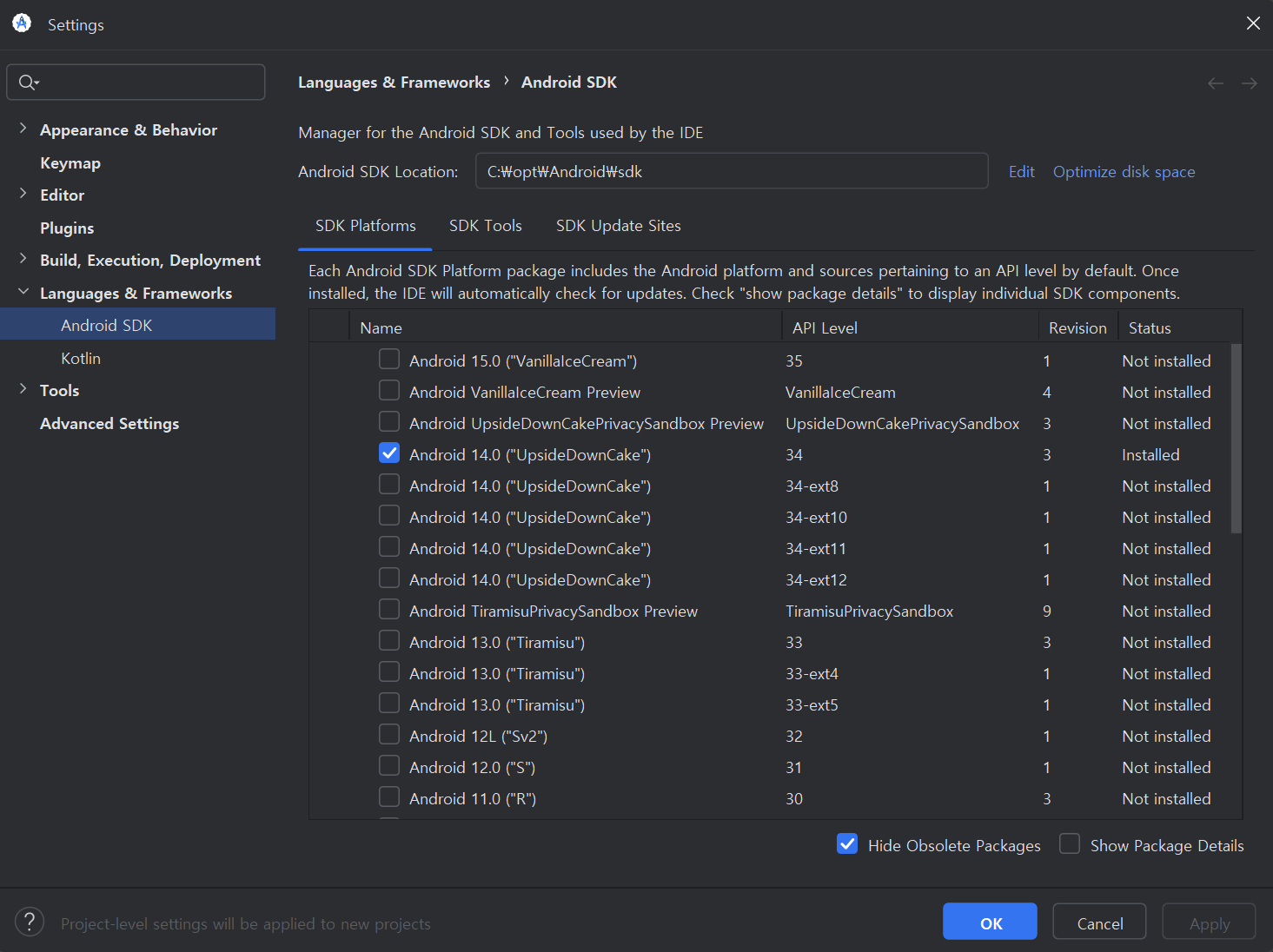Screen dimensions: 1273x952
Task: Go forward with the right arrow icon
Action: 1250,83
